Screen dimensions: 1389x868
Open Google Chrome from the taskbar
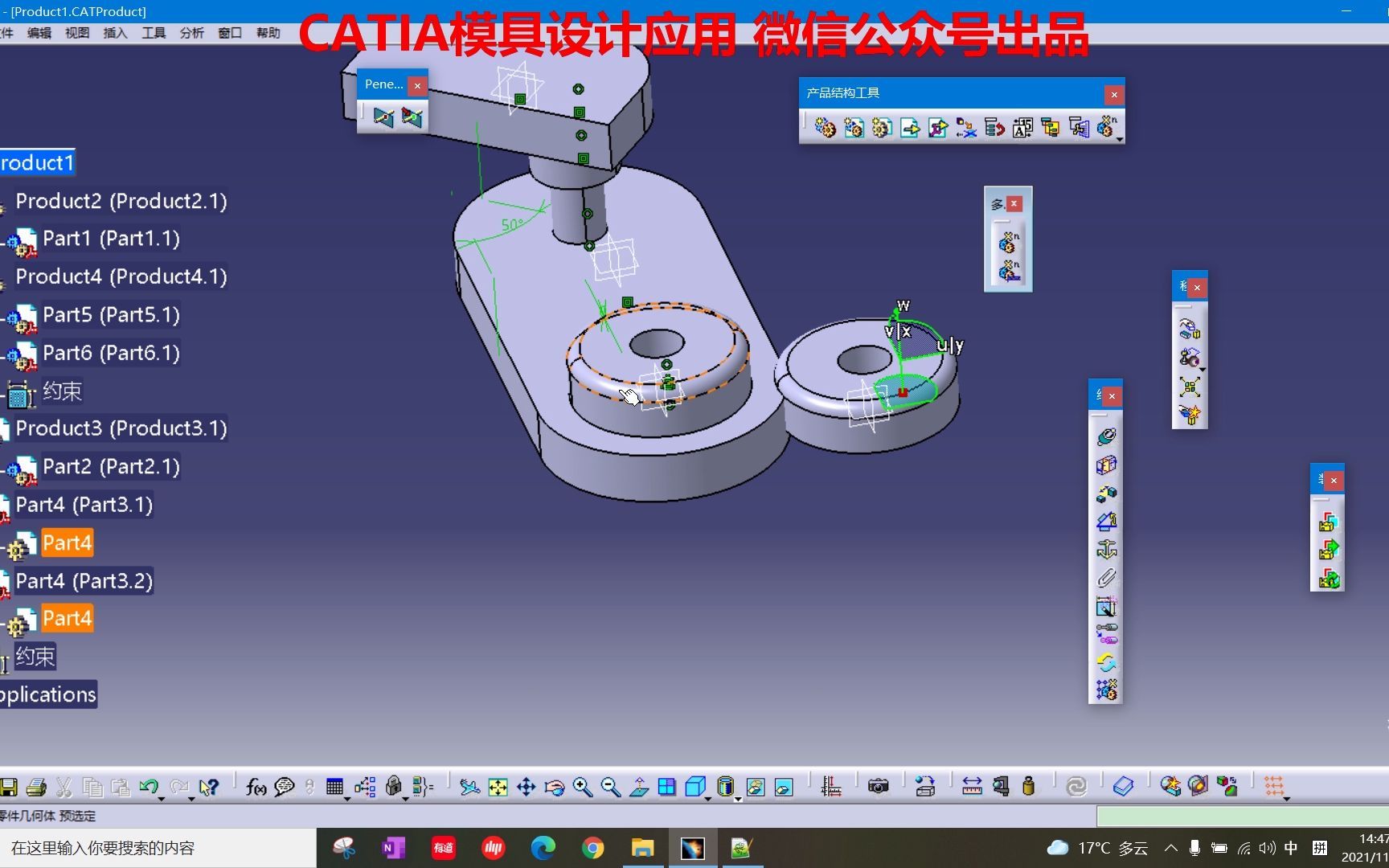coord(593,848)
